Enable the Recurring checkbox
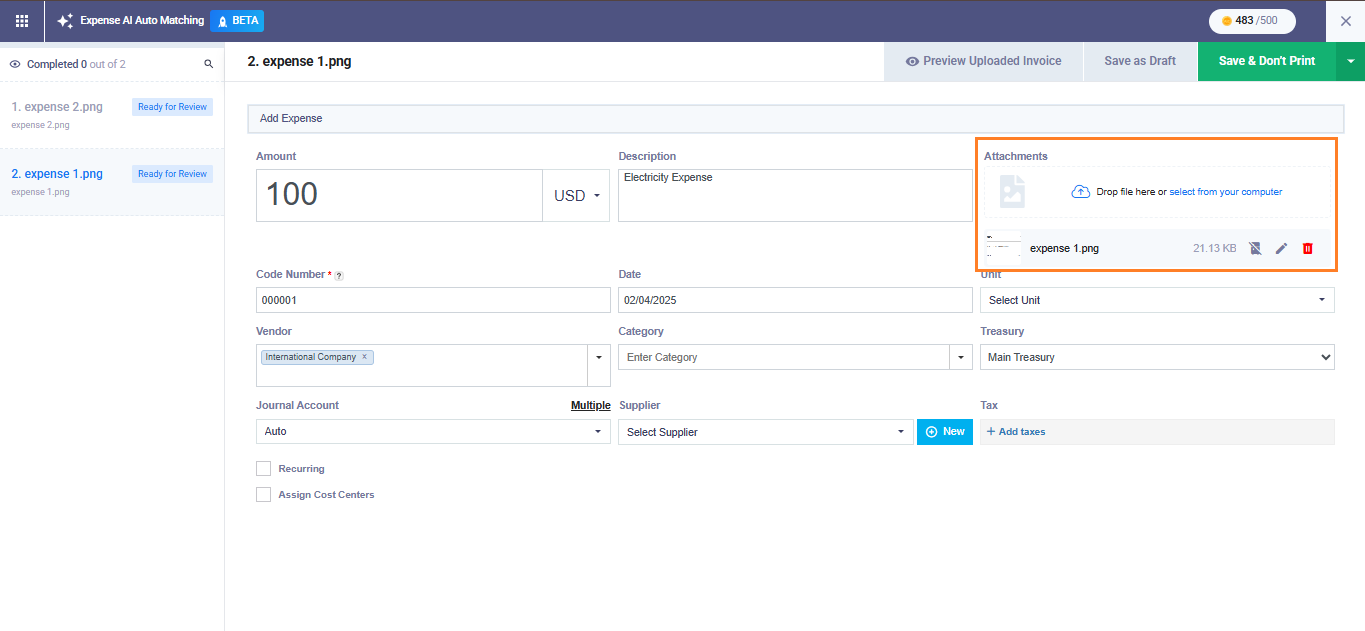The width and height of the screenshot is (1365, 631). tap(264, 468)
